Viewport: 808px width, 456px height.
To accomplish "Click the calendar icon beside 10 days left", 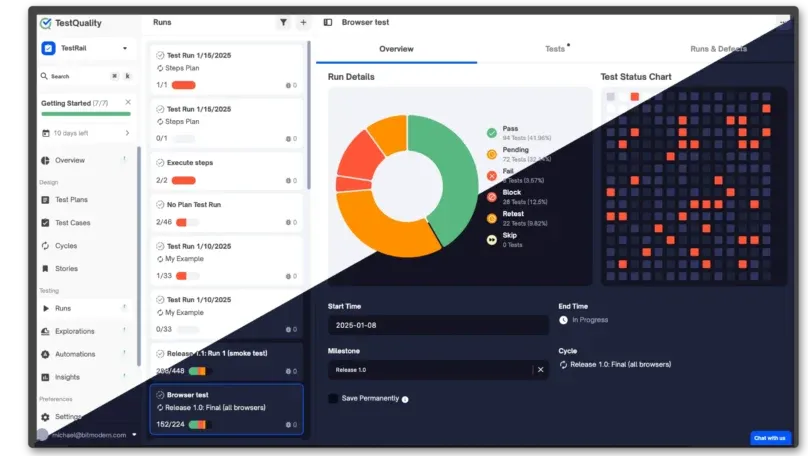I will point(45,133).
